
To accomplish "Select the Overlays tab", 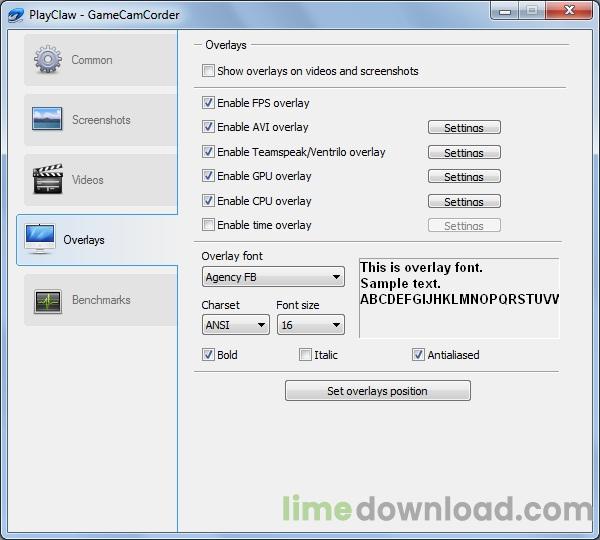I will coord(97,240).
